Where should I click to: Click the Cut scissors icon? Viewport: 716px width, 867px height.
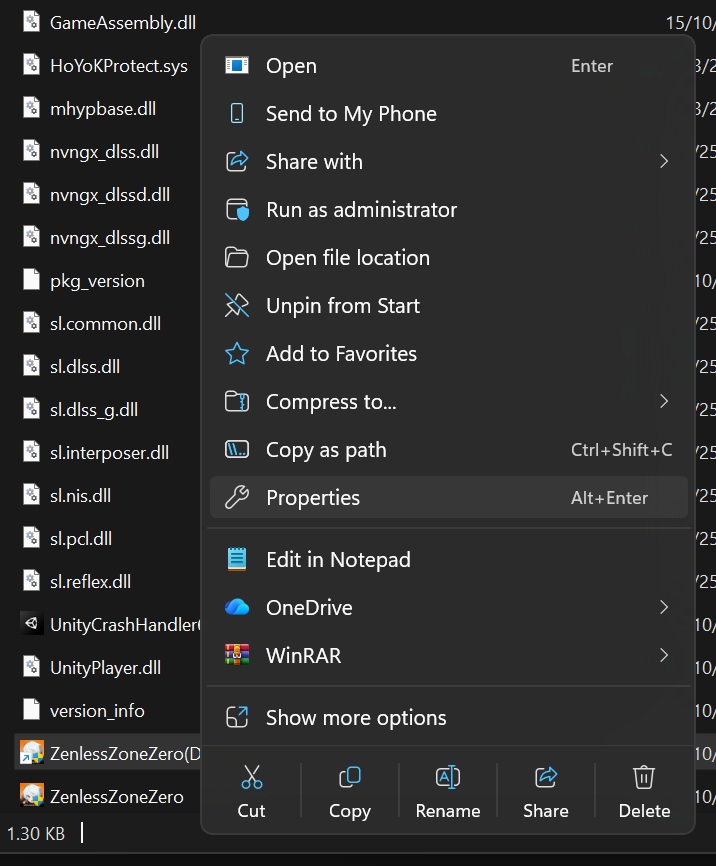(x=251, y=777)
